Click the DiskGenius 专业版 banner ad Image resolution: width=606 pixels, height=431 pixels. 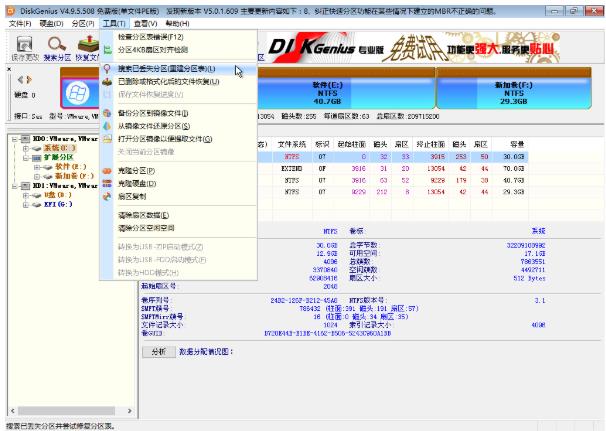click(414, 48)
